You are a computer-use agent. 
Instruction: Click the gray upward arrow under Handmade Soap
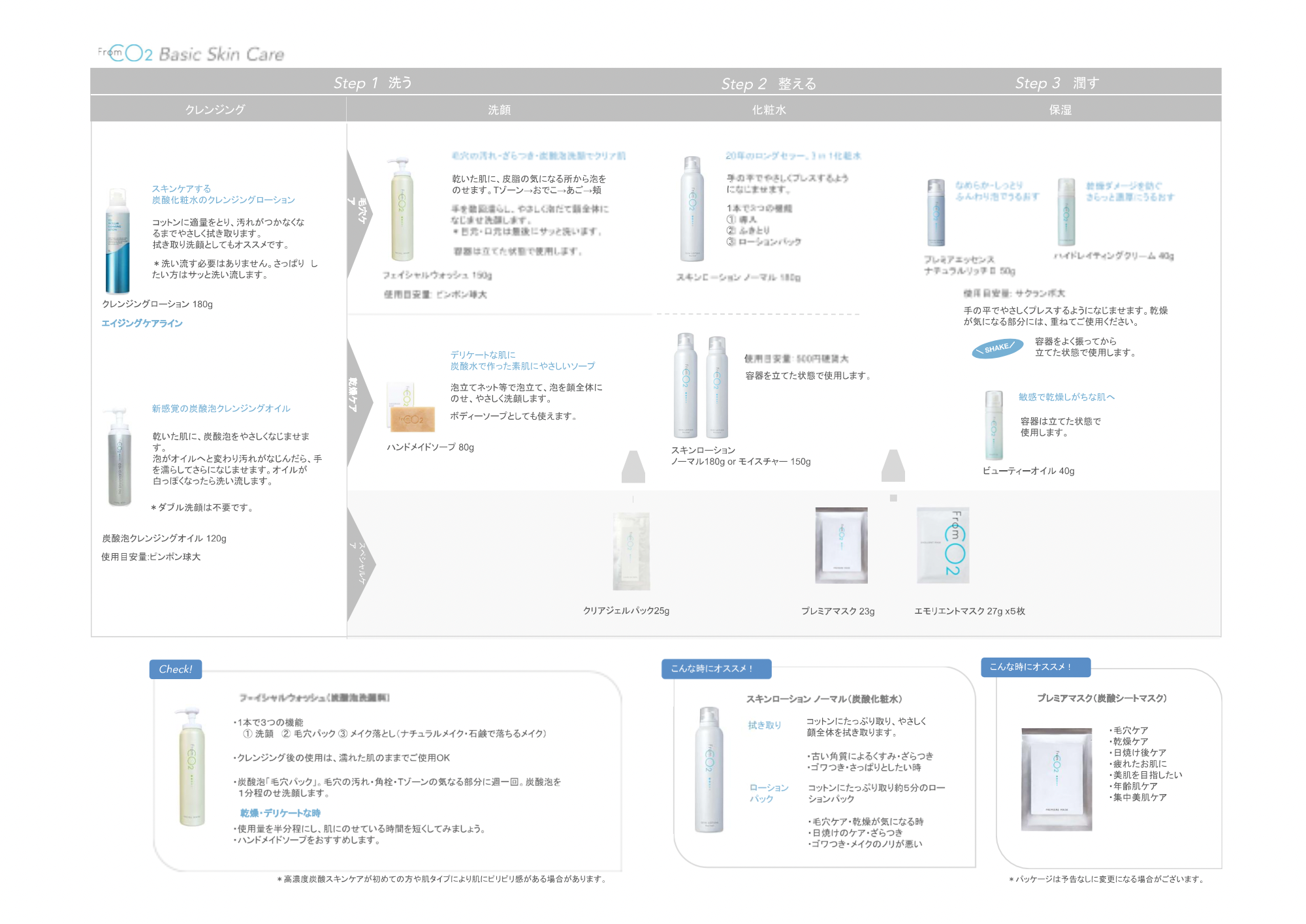[633, 467]
